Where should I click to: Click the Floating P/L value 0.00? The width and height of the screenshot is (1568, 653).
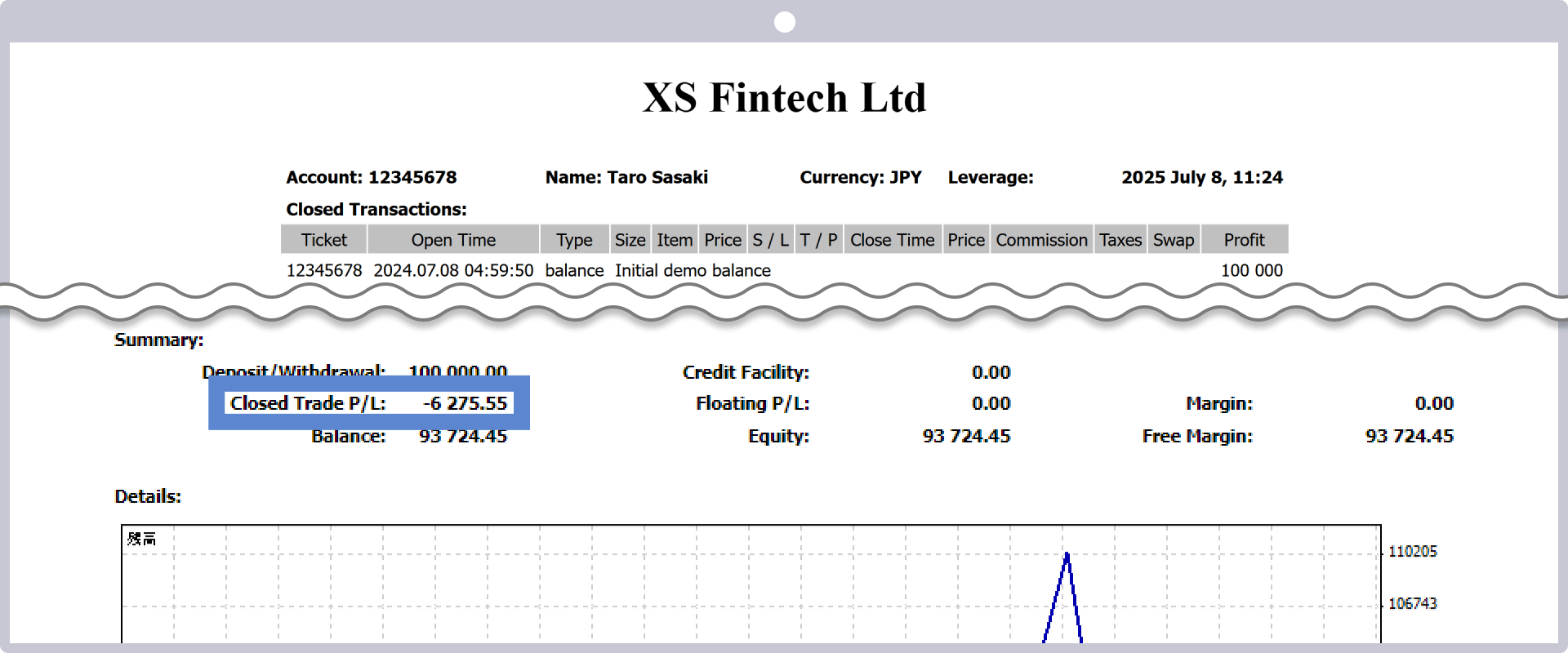pos(991,403)
